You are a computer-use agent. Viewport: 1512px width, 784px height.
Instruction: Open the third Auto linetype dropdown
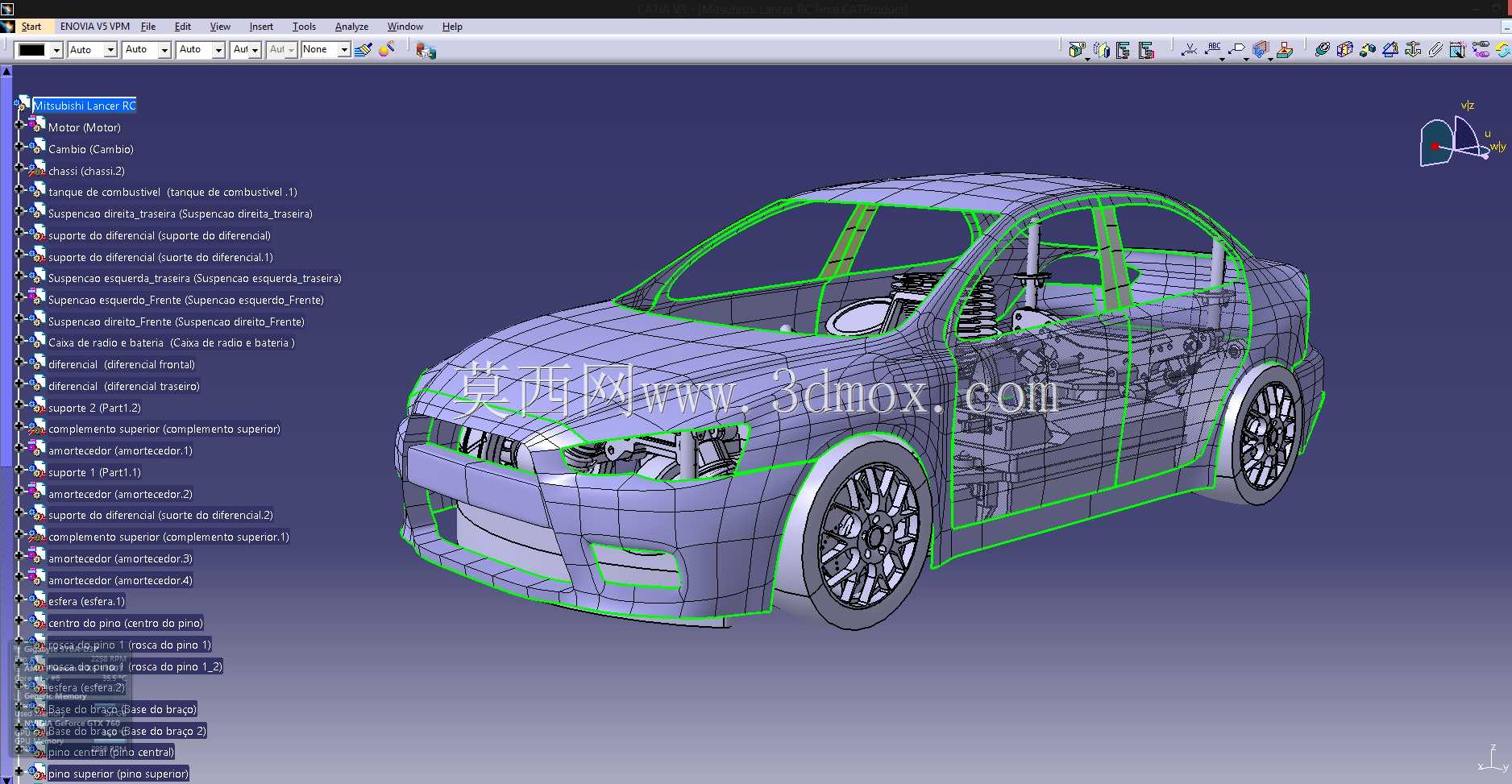point(218,50)
